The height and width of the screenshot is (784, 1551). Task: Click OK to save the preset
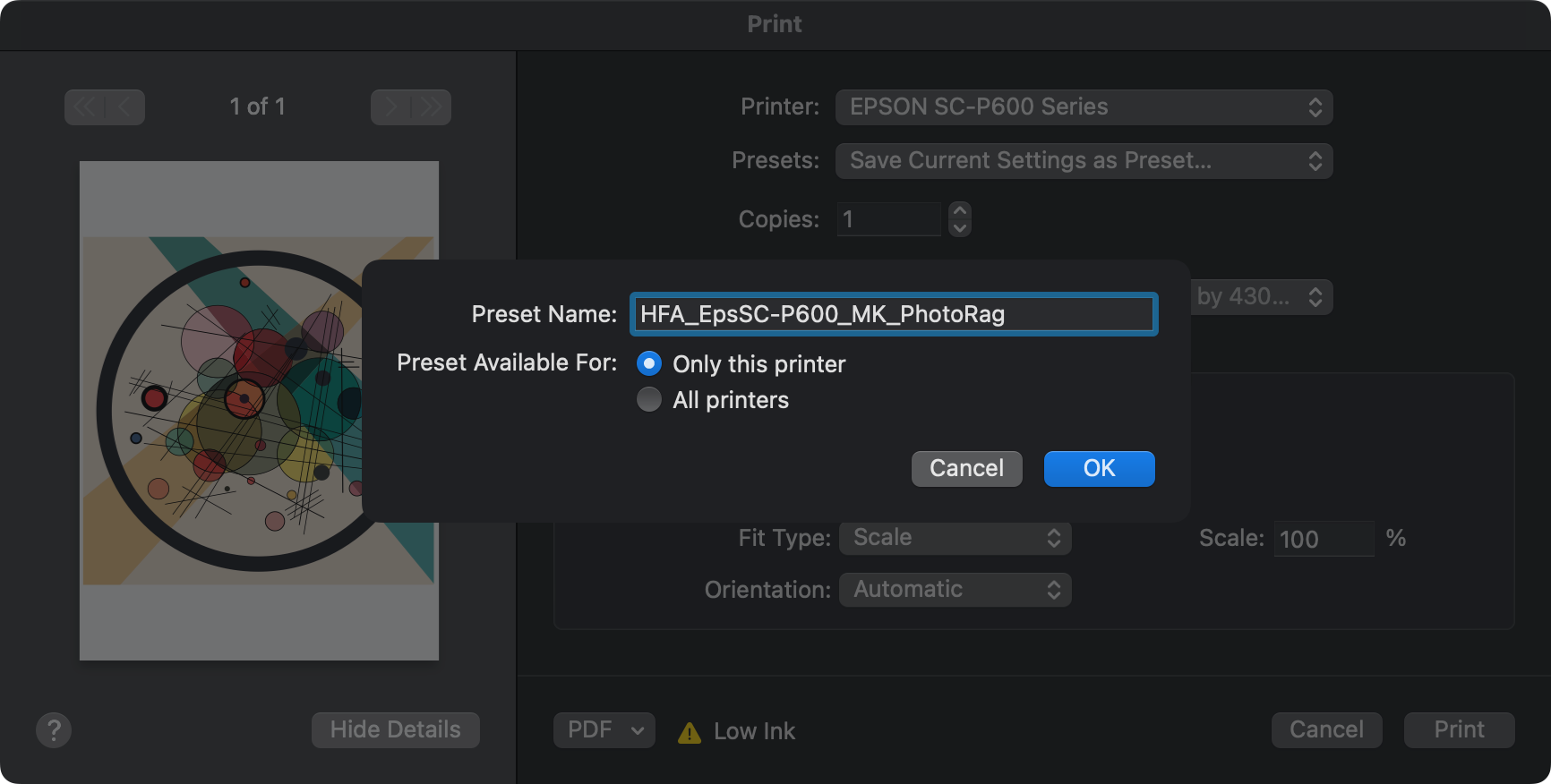pyautogui.click(x=1099, y=469)
